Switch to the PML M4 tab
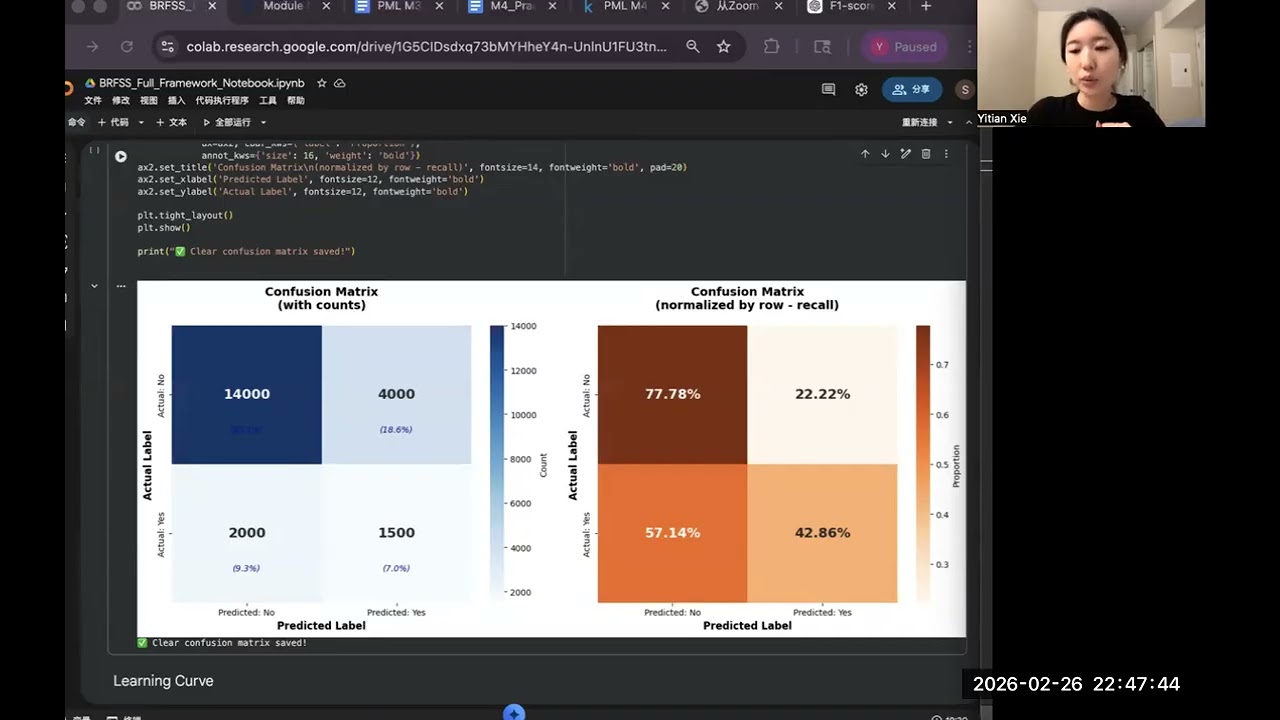Viewport: 1280px width, 720px height. point(624,6)
